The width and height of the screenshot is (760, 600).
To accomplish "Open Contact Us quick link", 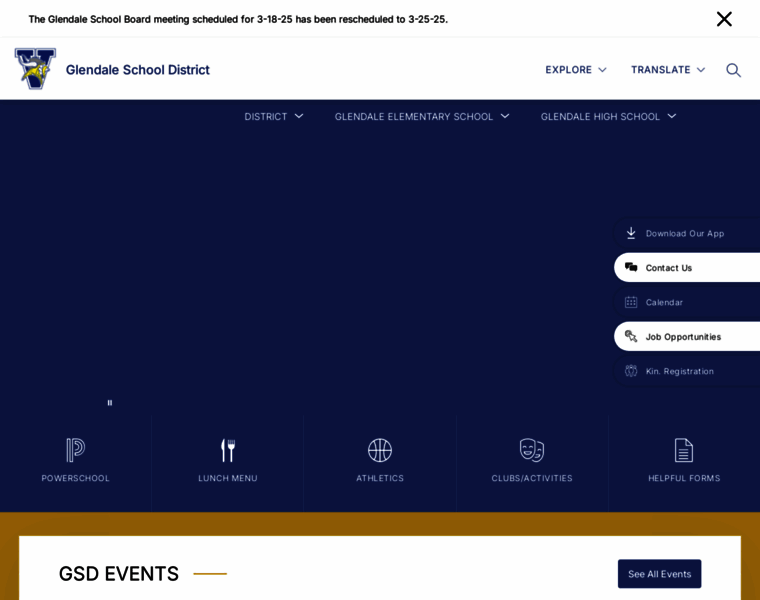I will tap(686, 268).
